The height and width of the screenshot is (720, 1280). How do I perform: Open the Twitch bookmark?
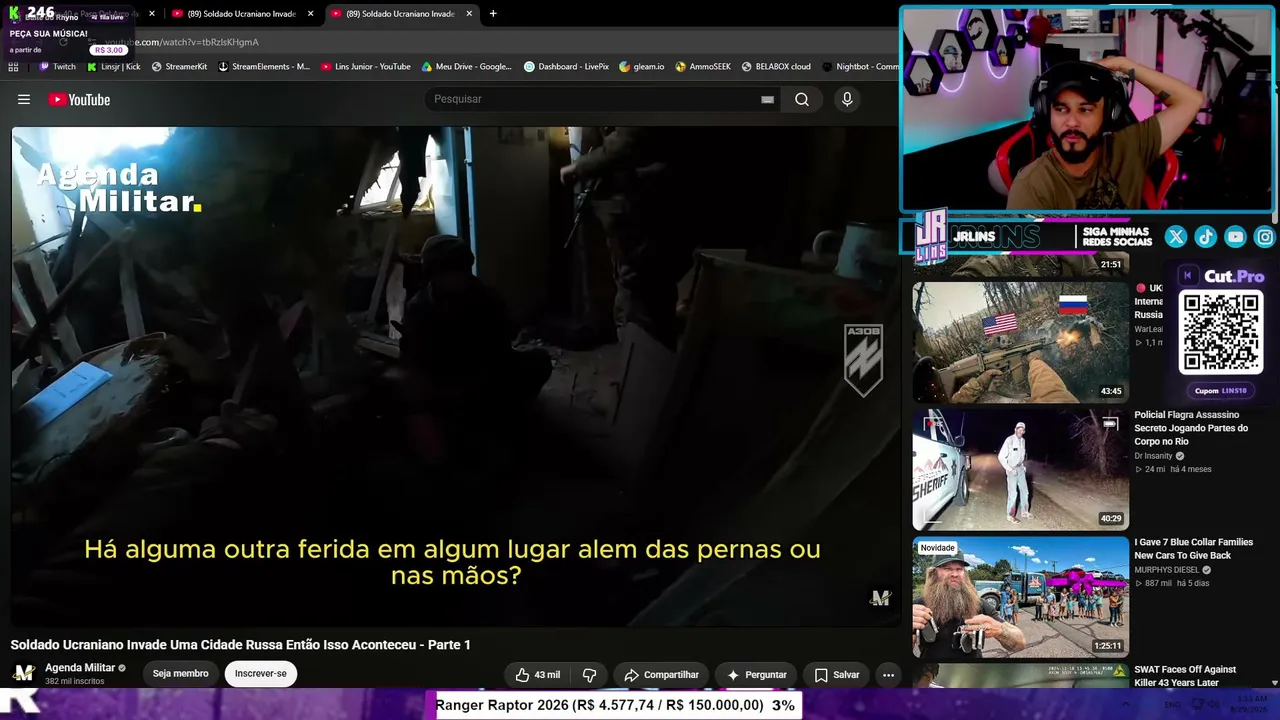click(57, 67)
